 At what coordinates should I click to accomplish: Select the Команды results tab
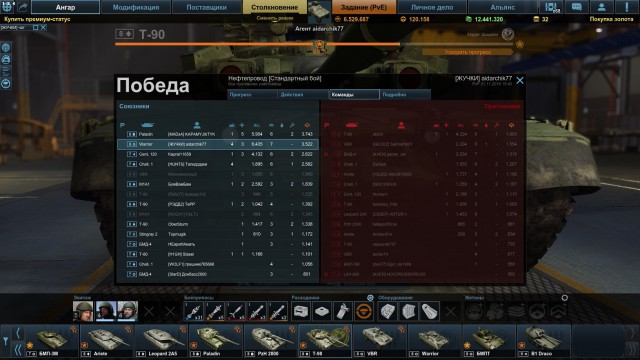coord(354,94)
